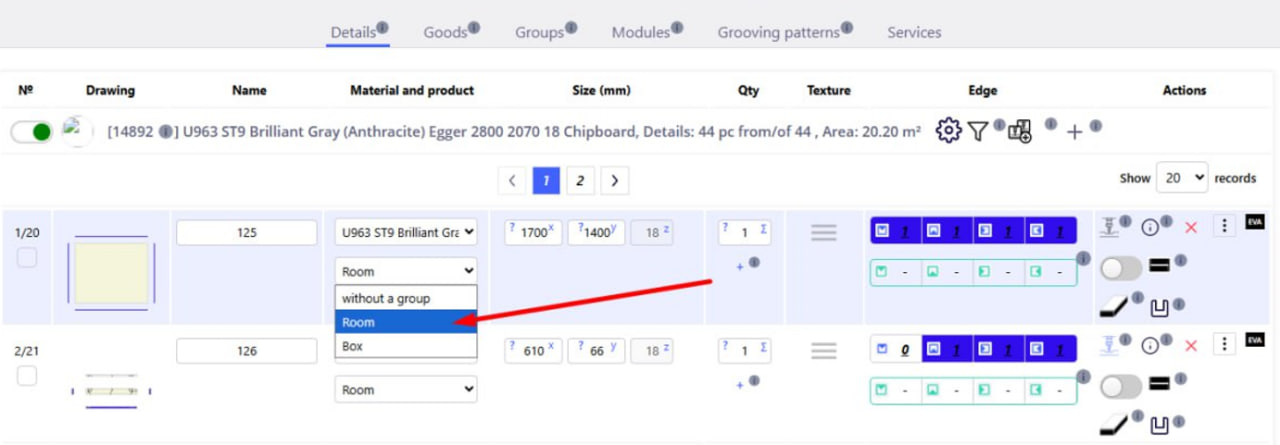The width and height of the screenshot is (1280, 445).
Task: Click the next page arrow button
Action: [614, 181]
